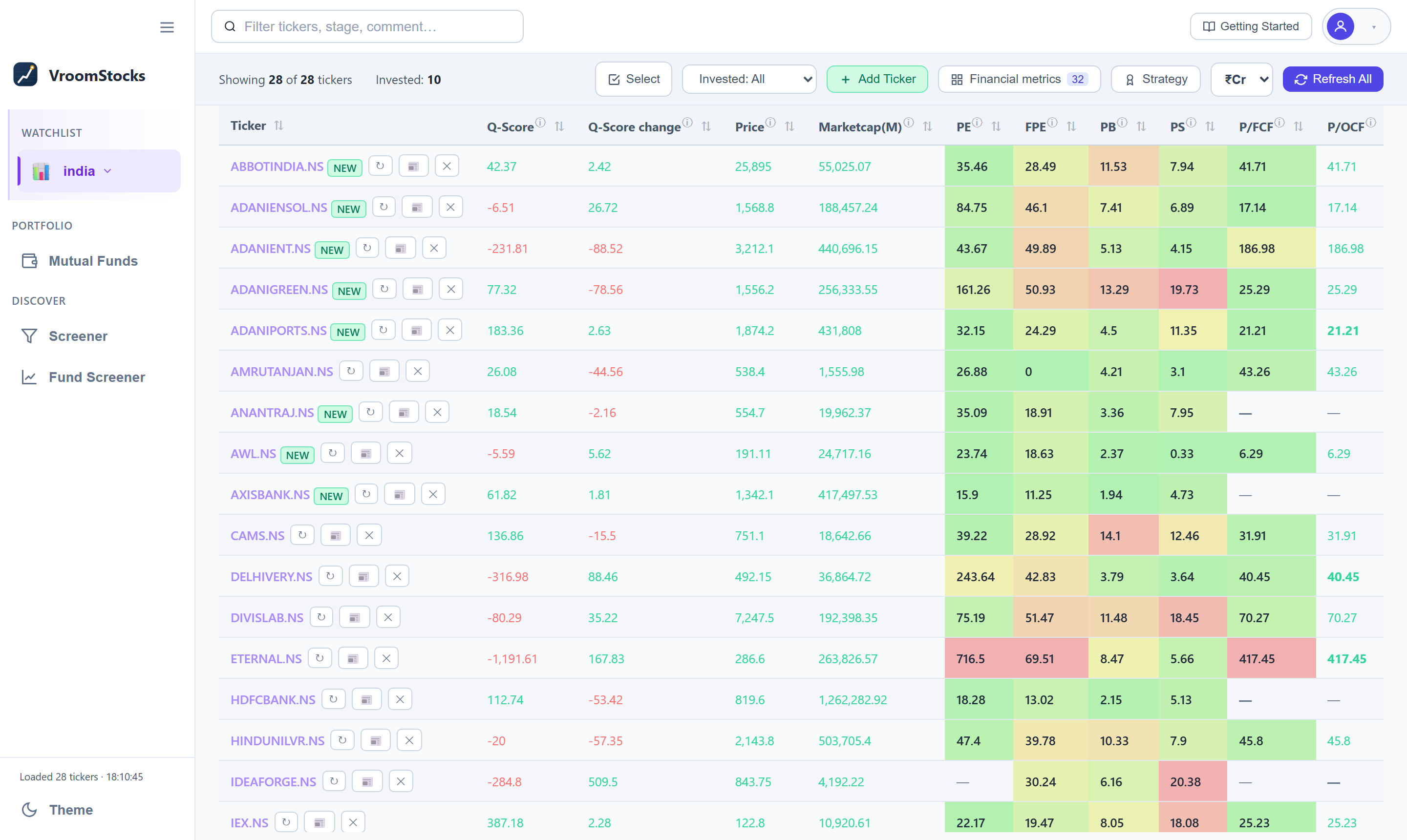Refresh the HDFCBANK.NS ticker

coord(334,700)
